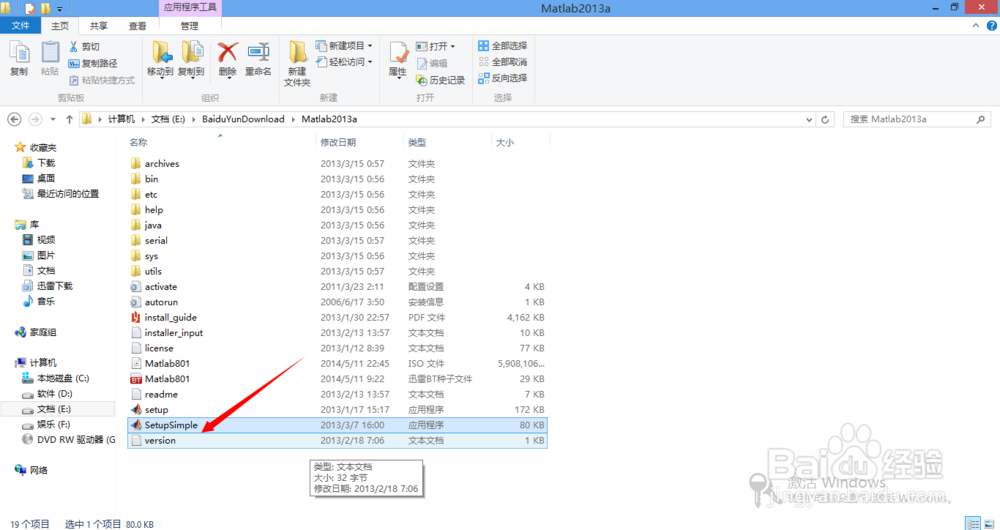The height and width of the screenshot is (530, 1000).
Task: Click the 搜索 Matlab2013a search box
Action: 918,119
